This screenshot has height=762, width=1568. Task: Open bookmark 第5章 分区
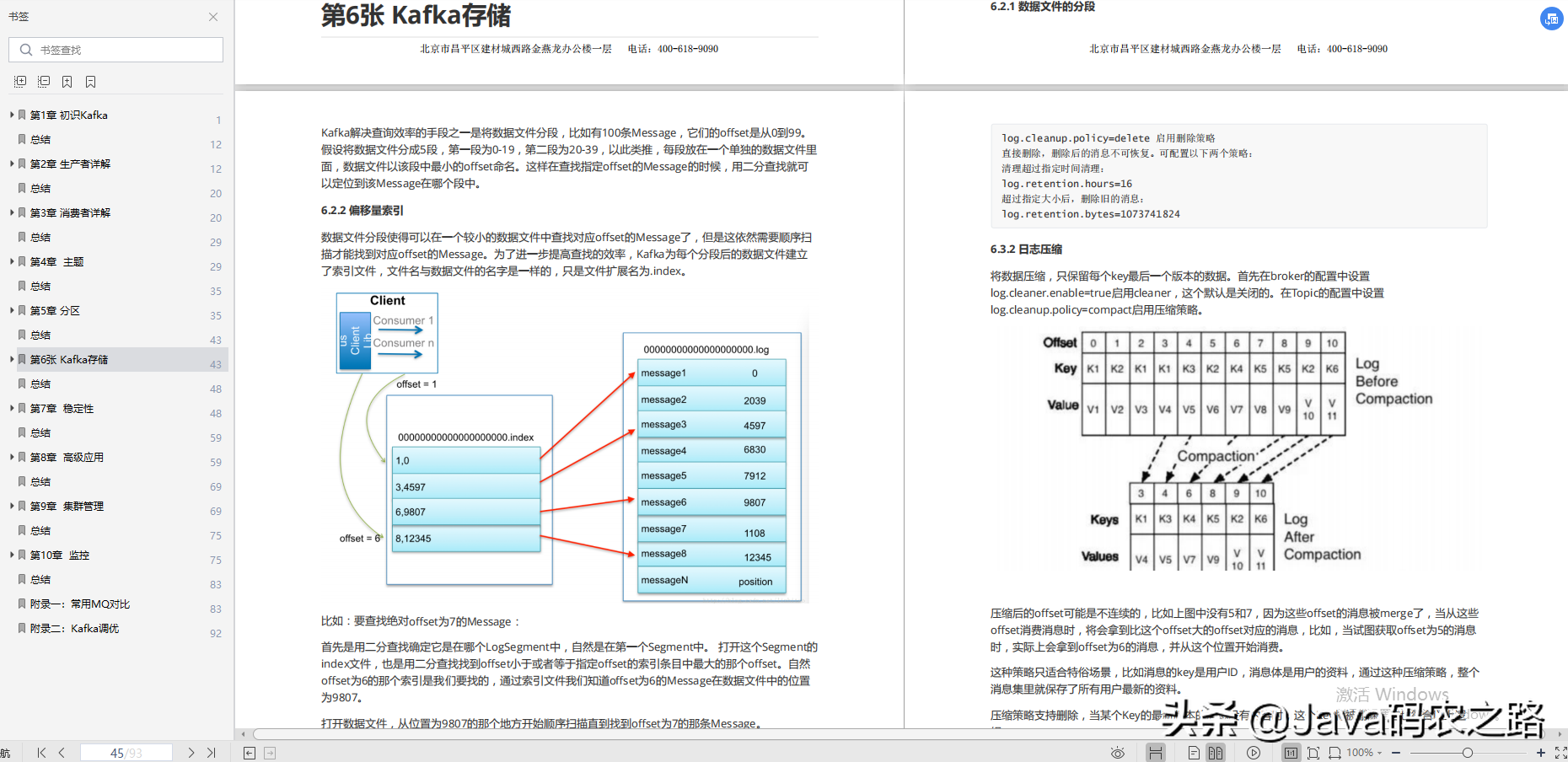point(55,310)
